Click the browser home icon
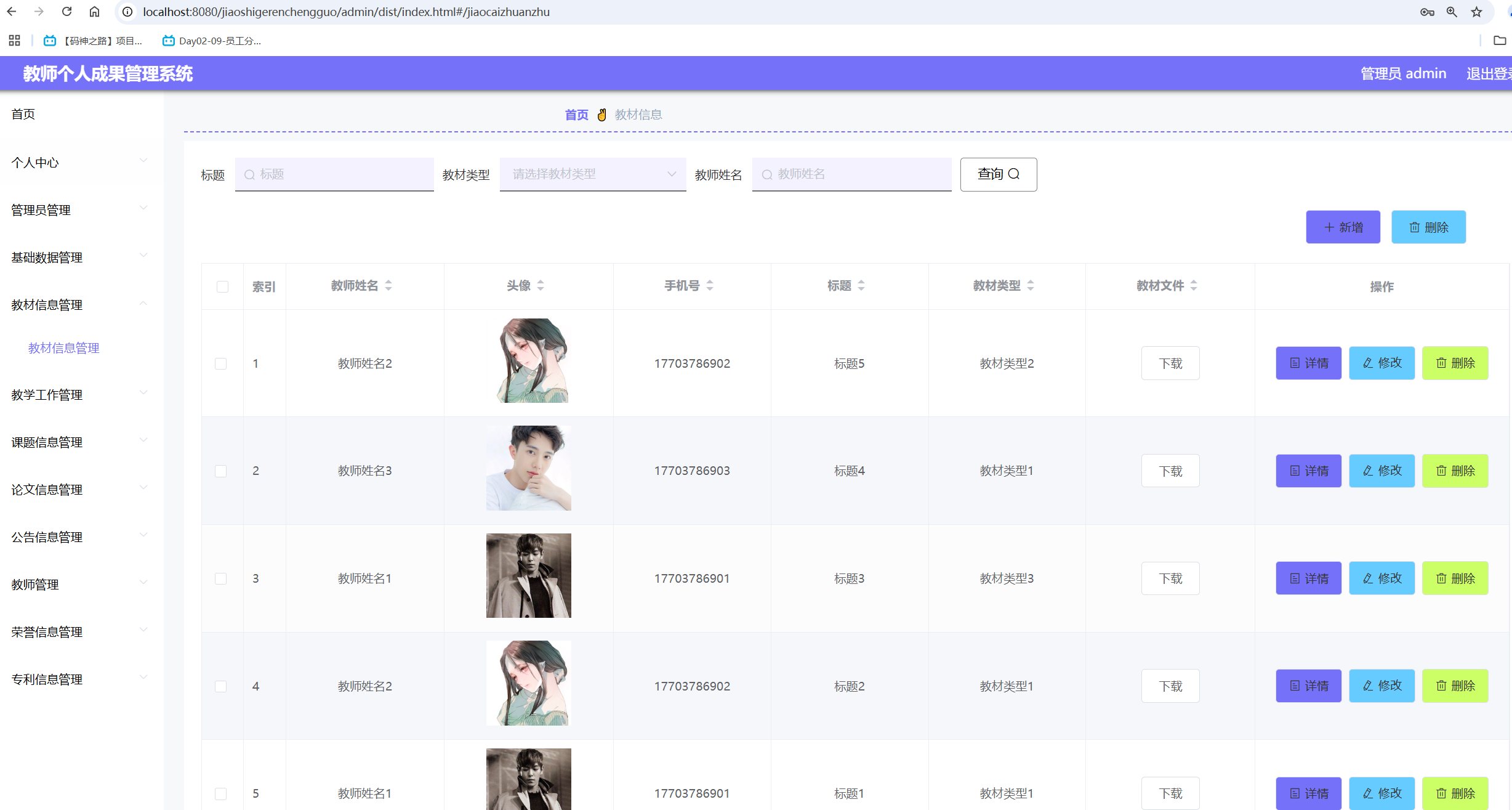 point(94,12)
